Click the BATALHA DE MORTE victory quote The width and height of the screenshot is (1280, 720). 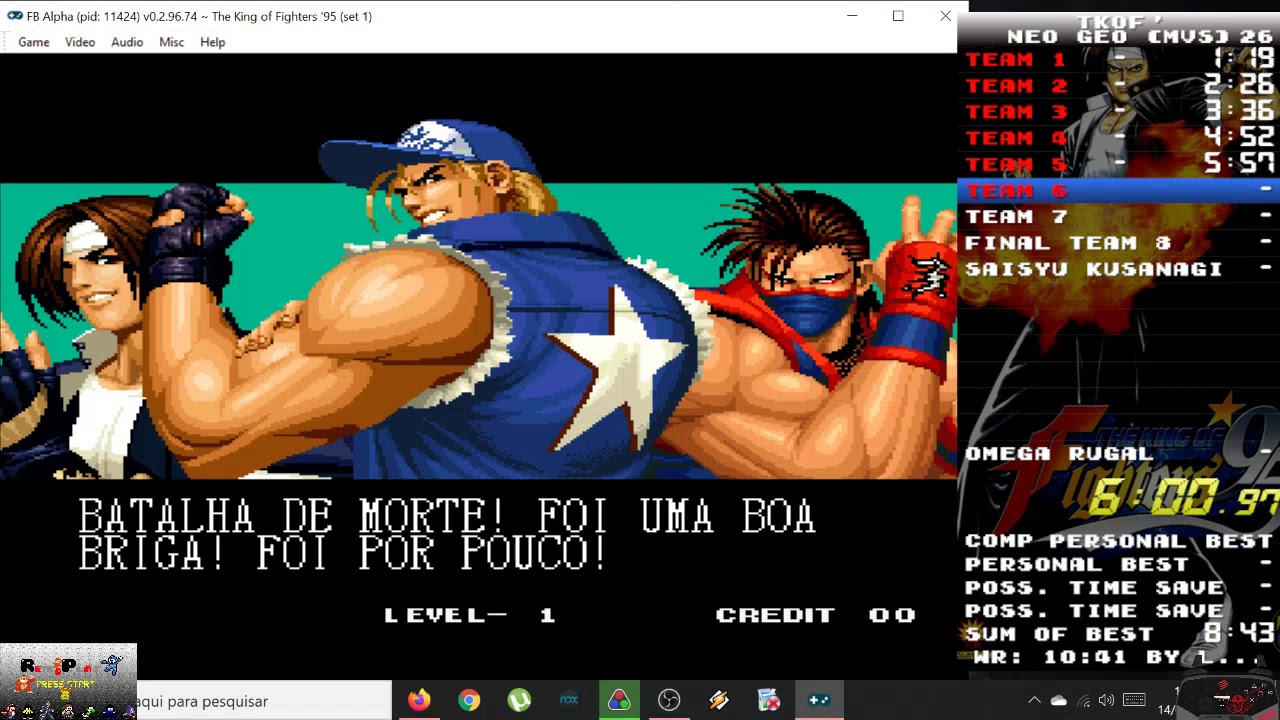click(x=447, y=536)
